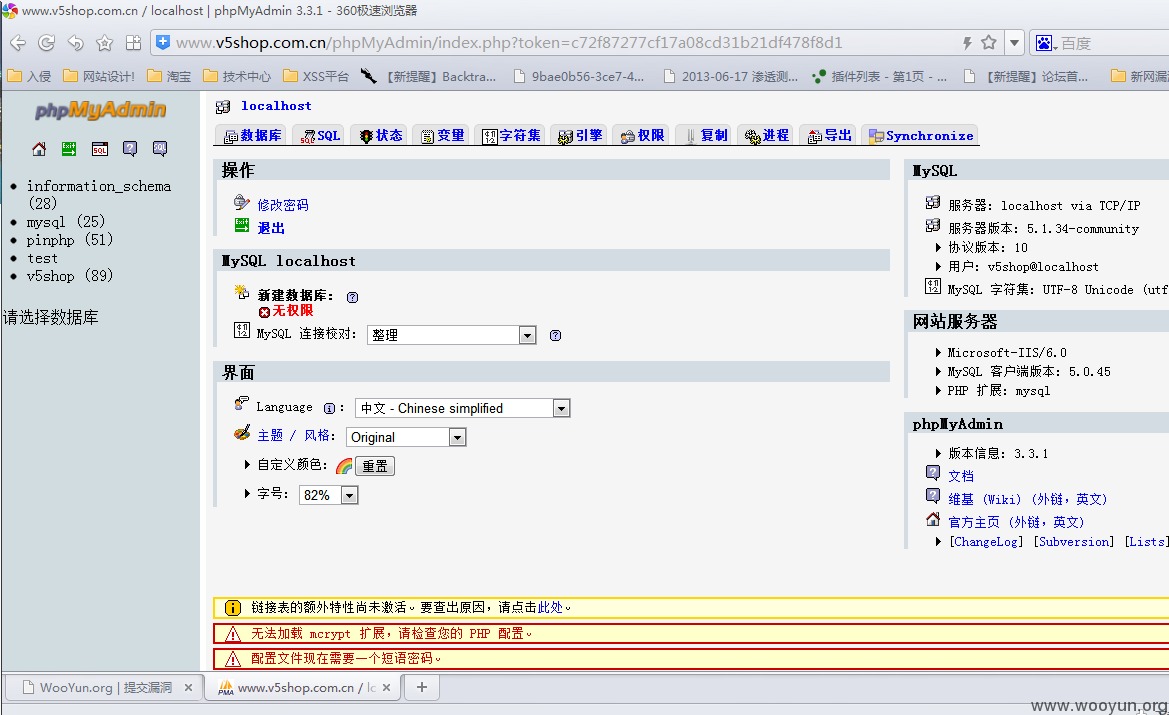Image resolution: width=1169 pixels, height=715 pixels.
Task: Click the wiki icon beside 维基
Action: click(933, 495)
